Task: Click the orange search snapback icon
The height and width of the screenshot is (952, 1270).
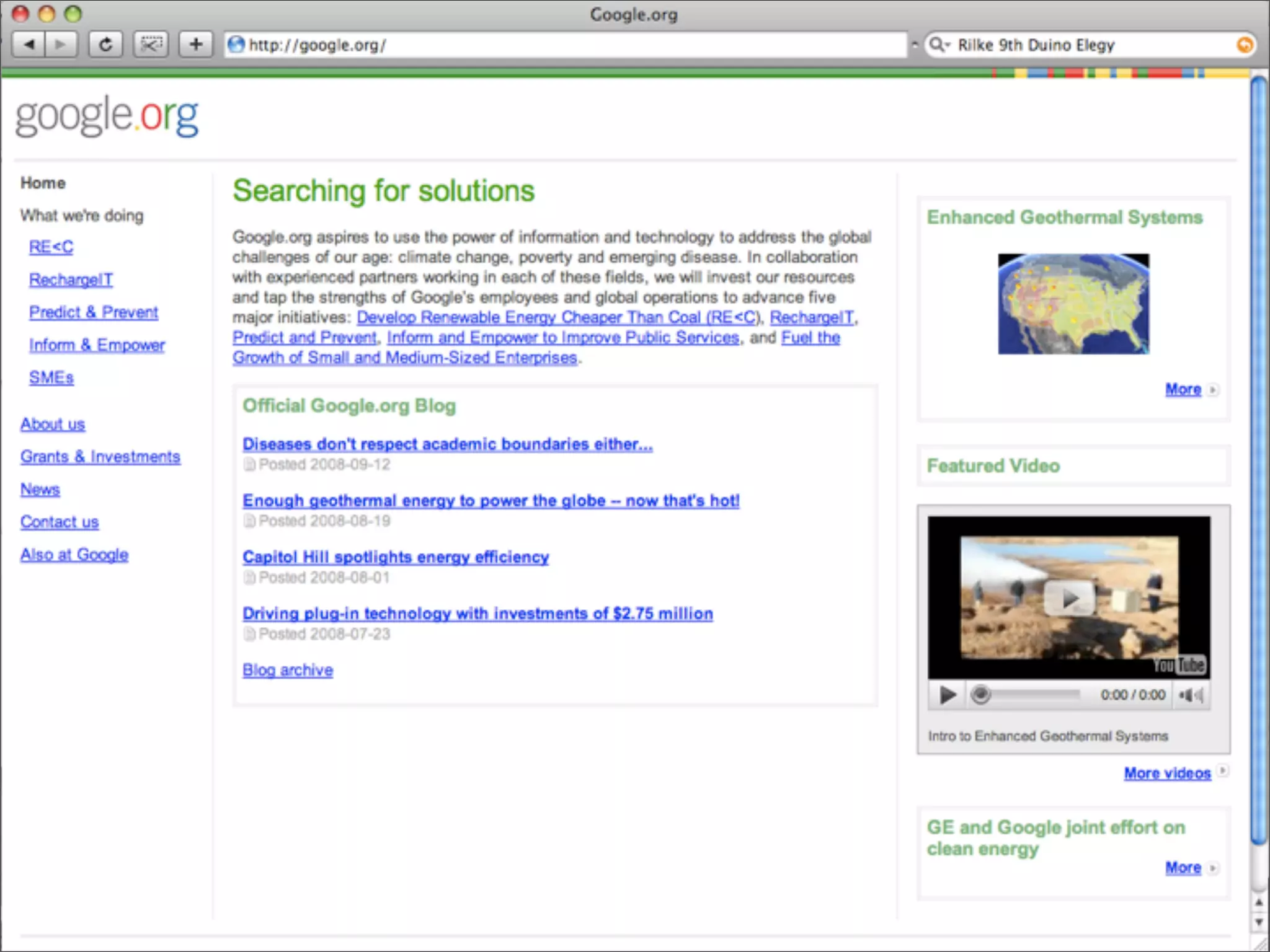Action: point(1244,45)
